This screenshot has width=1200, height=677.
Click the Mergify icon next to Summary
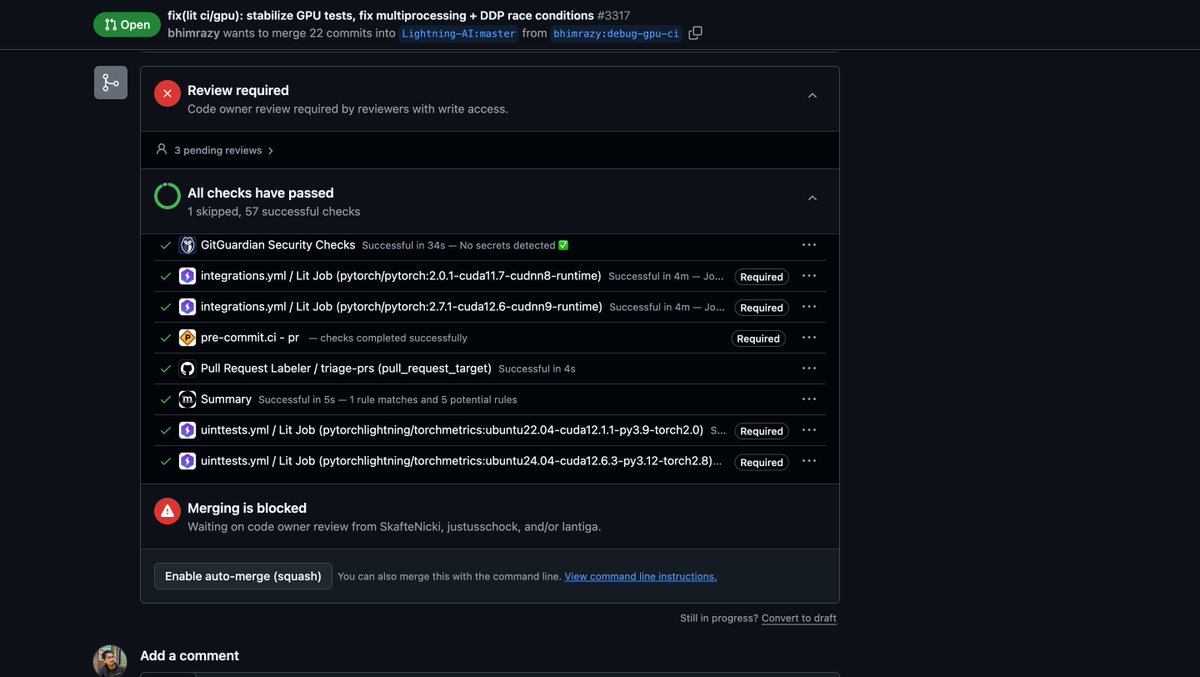187,400
